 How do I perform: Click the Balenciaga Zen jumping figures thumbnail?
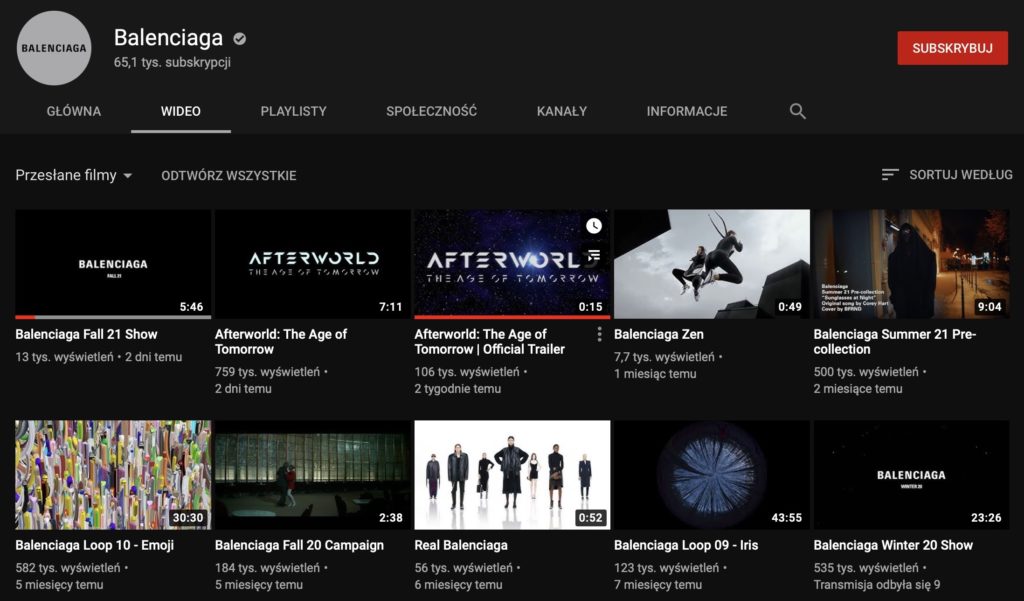pyautogui.click(x=712, y=264)
